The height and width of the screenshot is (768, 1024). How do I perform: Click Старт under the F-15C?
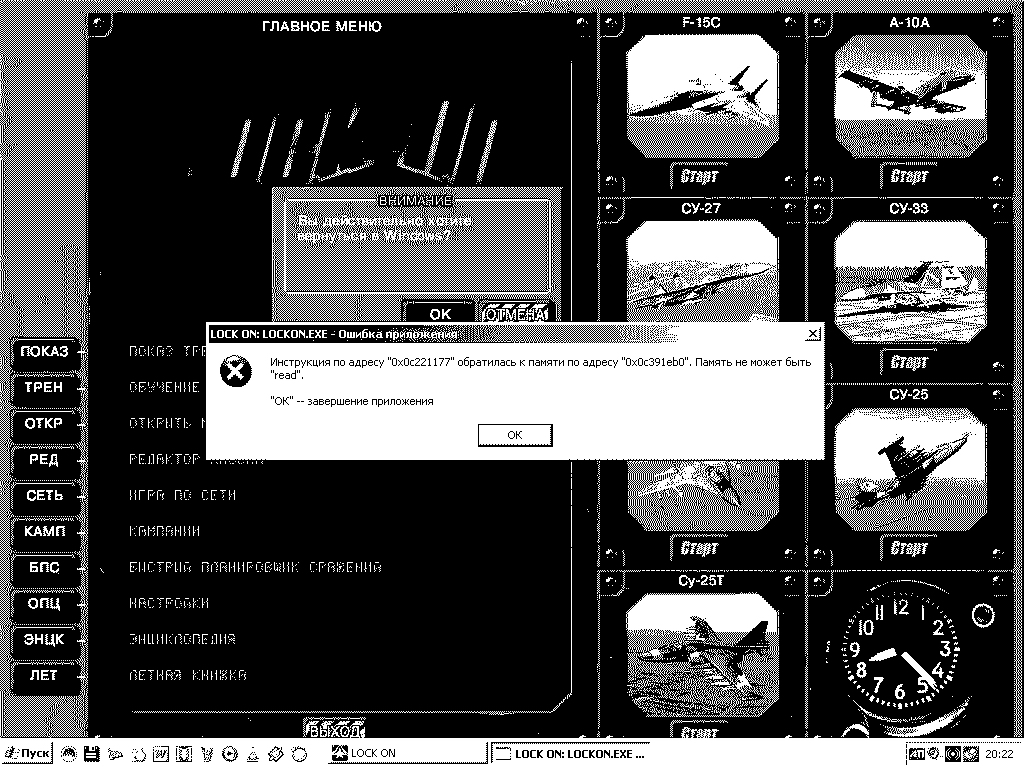tap(699, 176)
